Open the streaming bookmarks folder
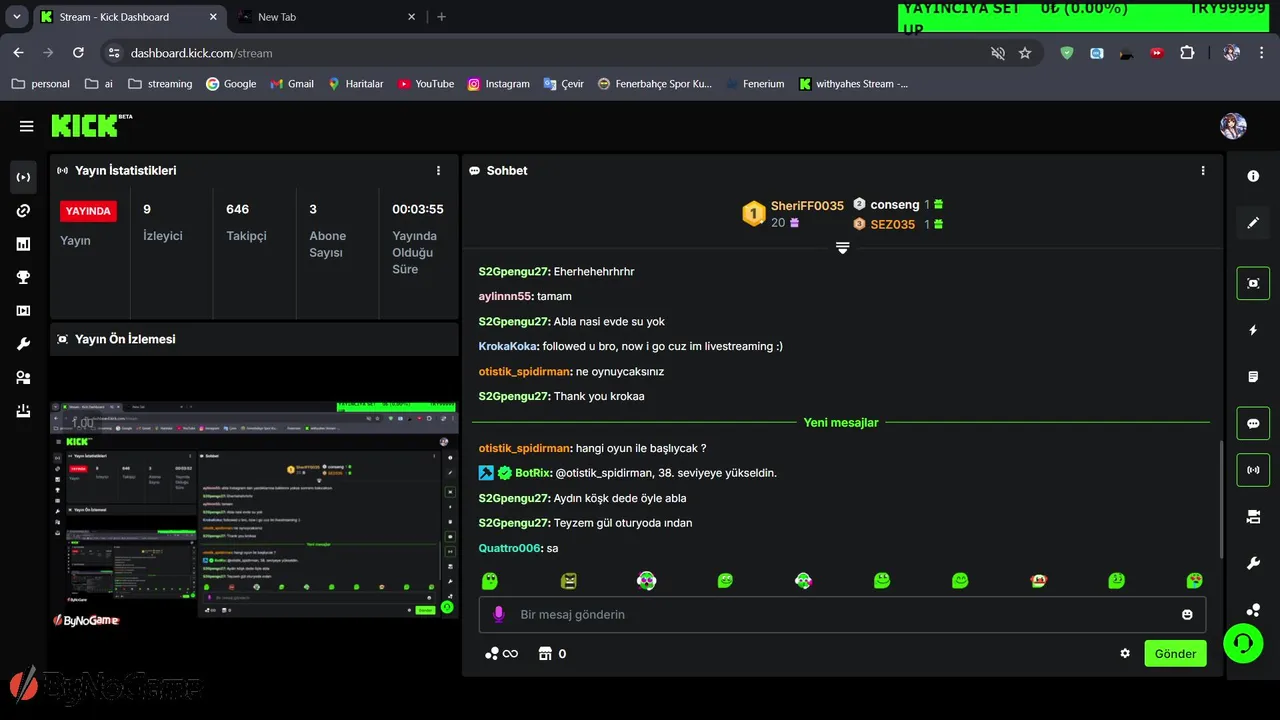 [x=160, y=84]
